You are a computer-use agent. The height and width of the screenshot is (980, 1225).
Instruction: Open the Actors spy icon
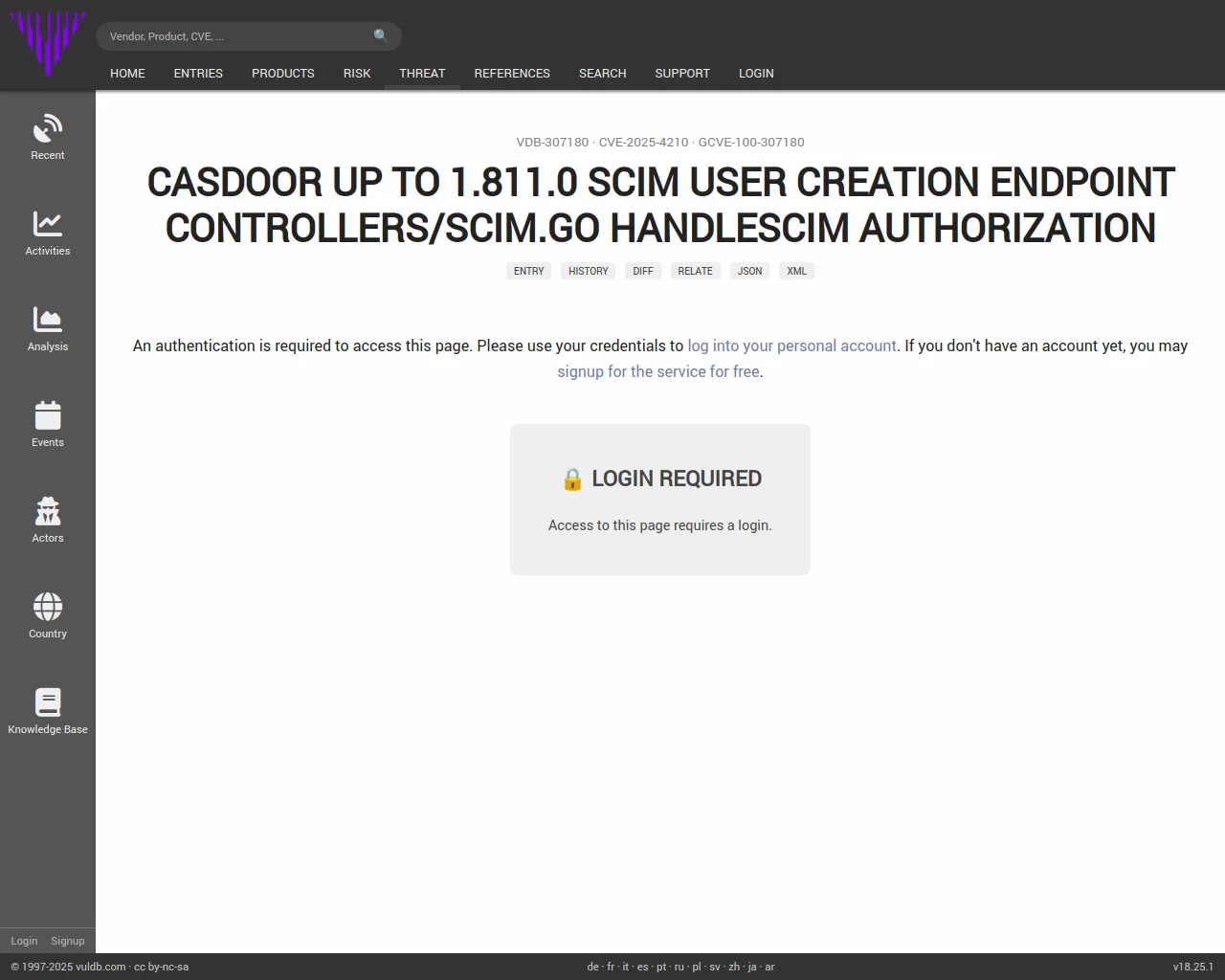pyautogui.click(x=48, y=511)
